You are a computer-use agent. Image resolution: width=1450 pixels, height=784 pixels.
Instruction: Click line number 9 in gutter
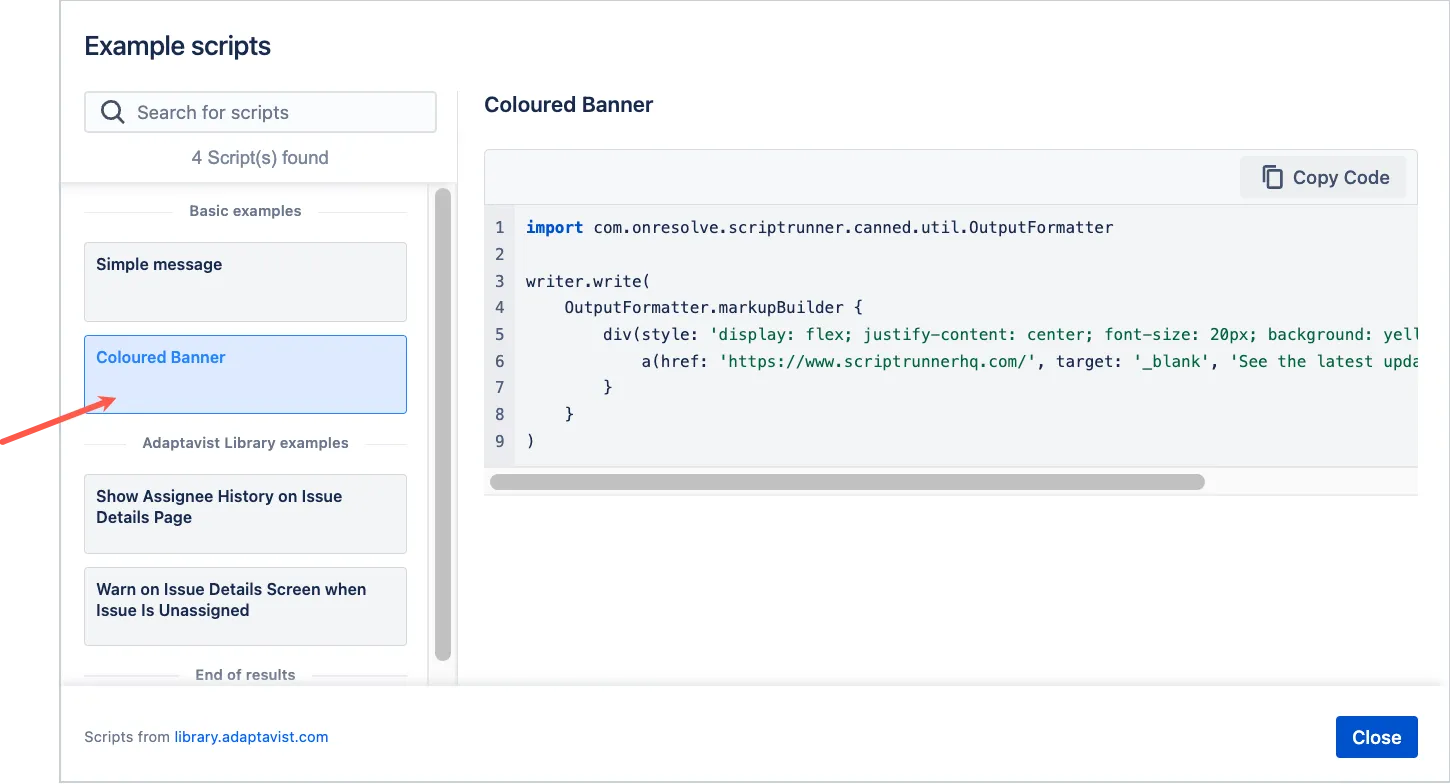499,441
